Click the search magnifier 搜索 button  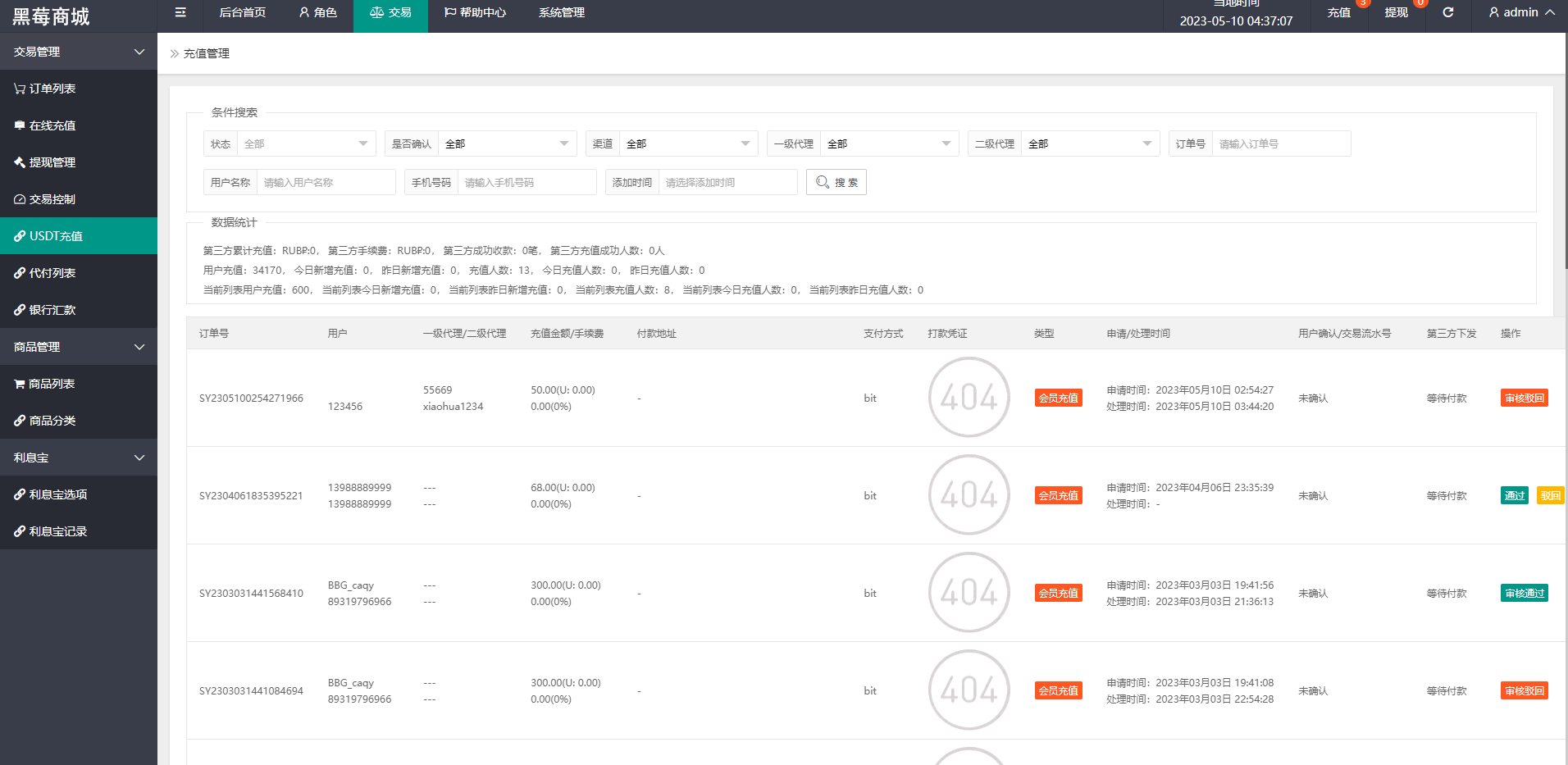pyautogui.click(x=836, y=182)
